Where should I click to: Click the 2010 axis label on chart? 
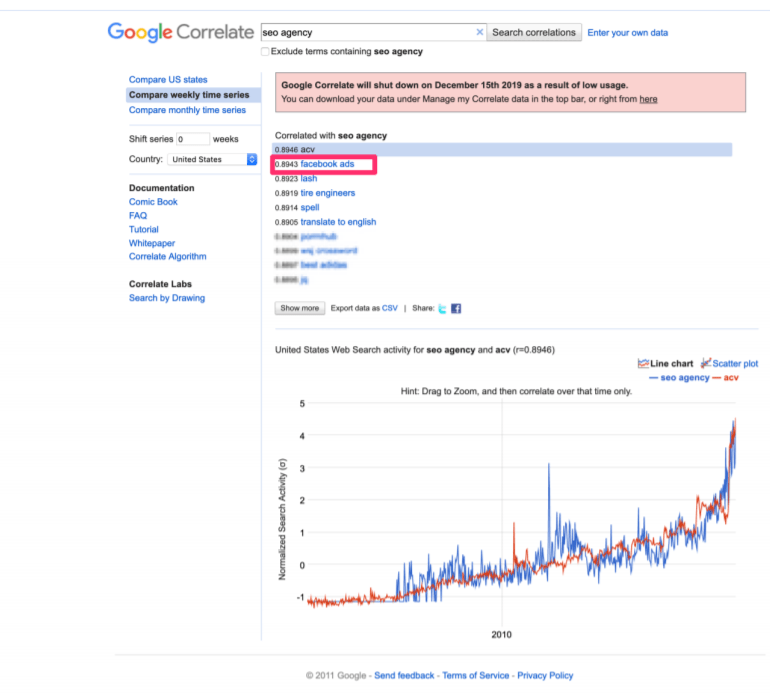pyautogui.click(x=501, y=635)
